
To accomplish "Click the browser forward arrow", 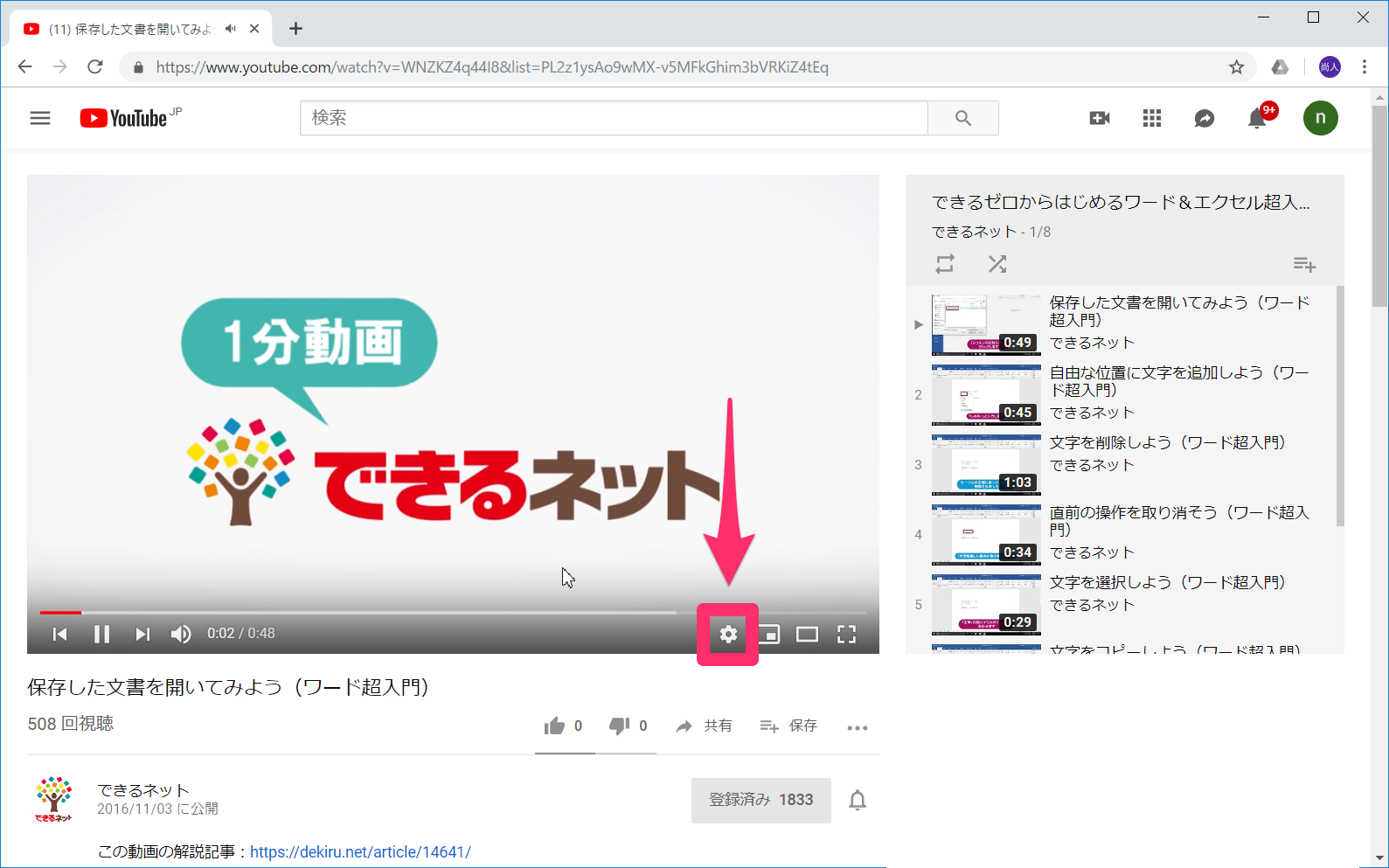I will coord(59,66).
